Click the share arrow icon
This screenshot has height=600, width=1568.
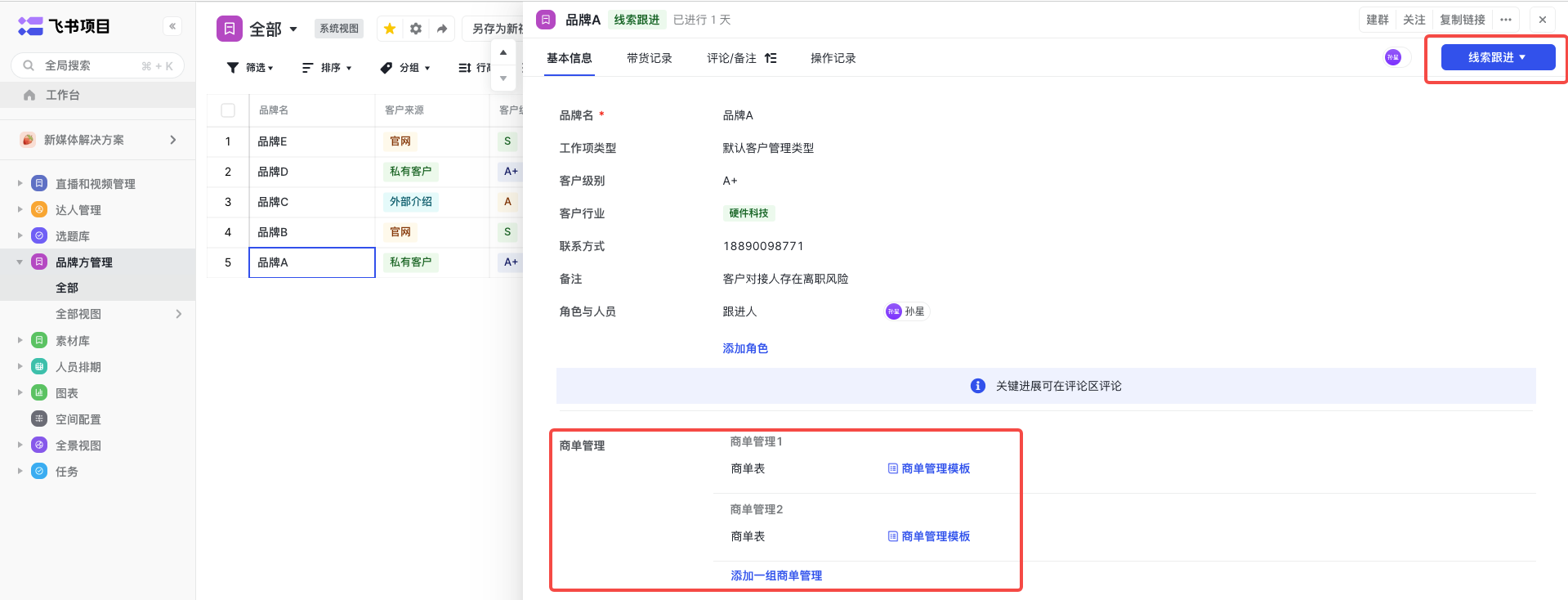pos(442,29)
